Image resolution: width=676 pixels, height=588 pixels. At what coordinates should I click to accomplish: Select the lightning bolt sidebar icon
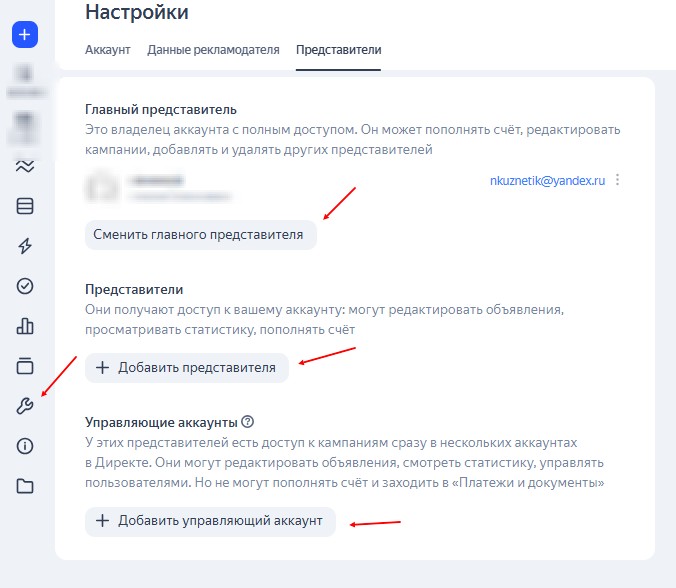pos(25,246)
